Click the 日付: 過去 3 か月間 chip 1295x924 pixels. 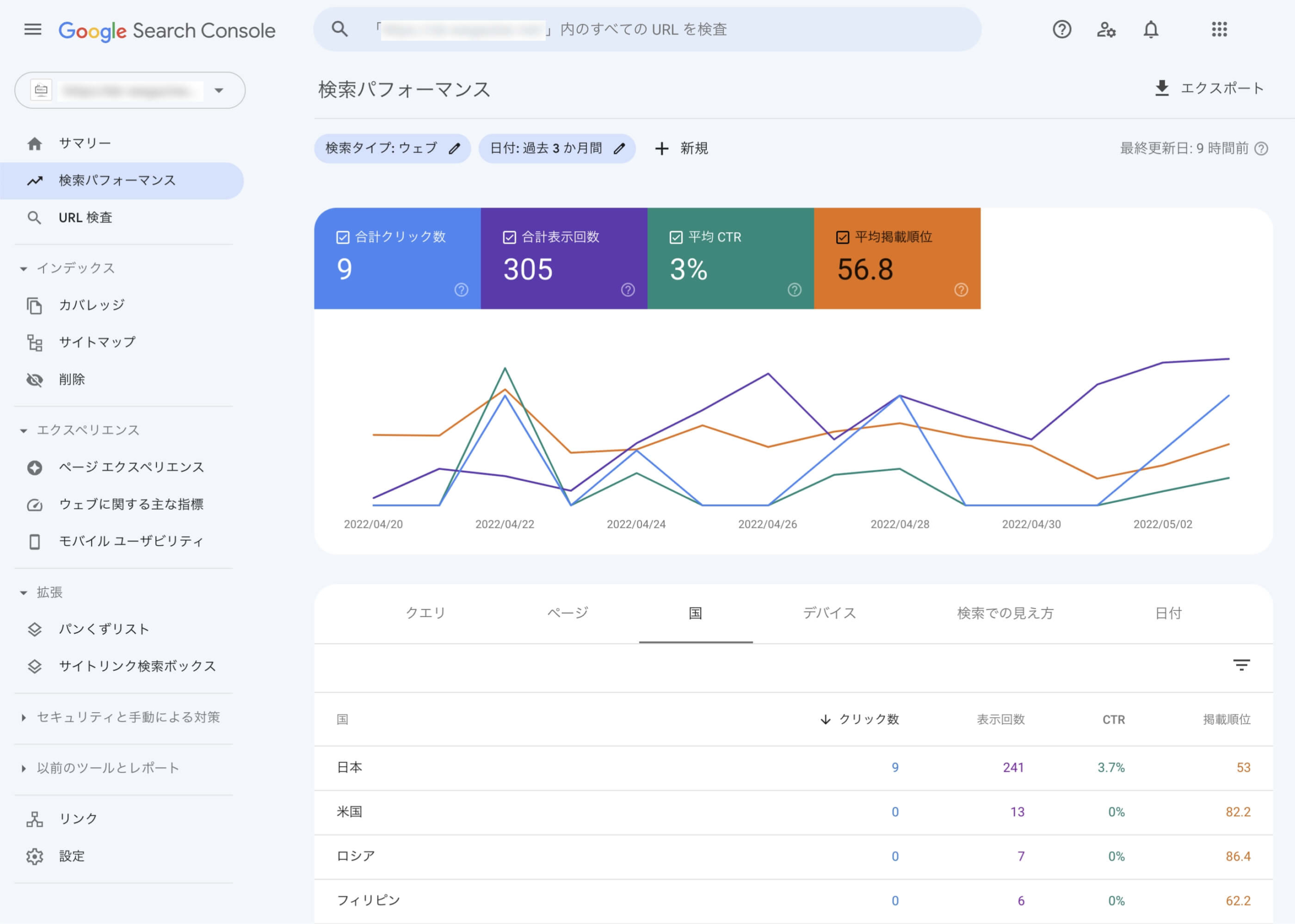click(557, 149)
